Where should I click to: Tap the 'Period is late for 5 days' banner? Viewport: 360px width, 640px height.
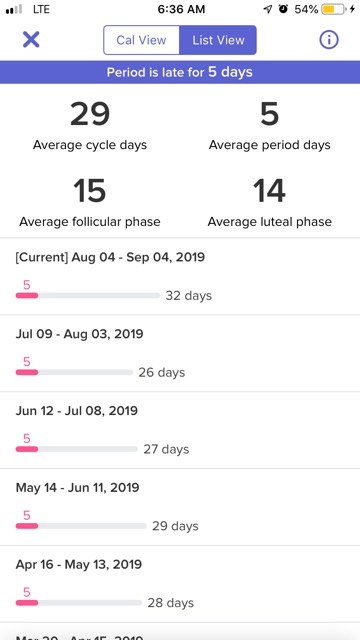[180, 72]
